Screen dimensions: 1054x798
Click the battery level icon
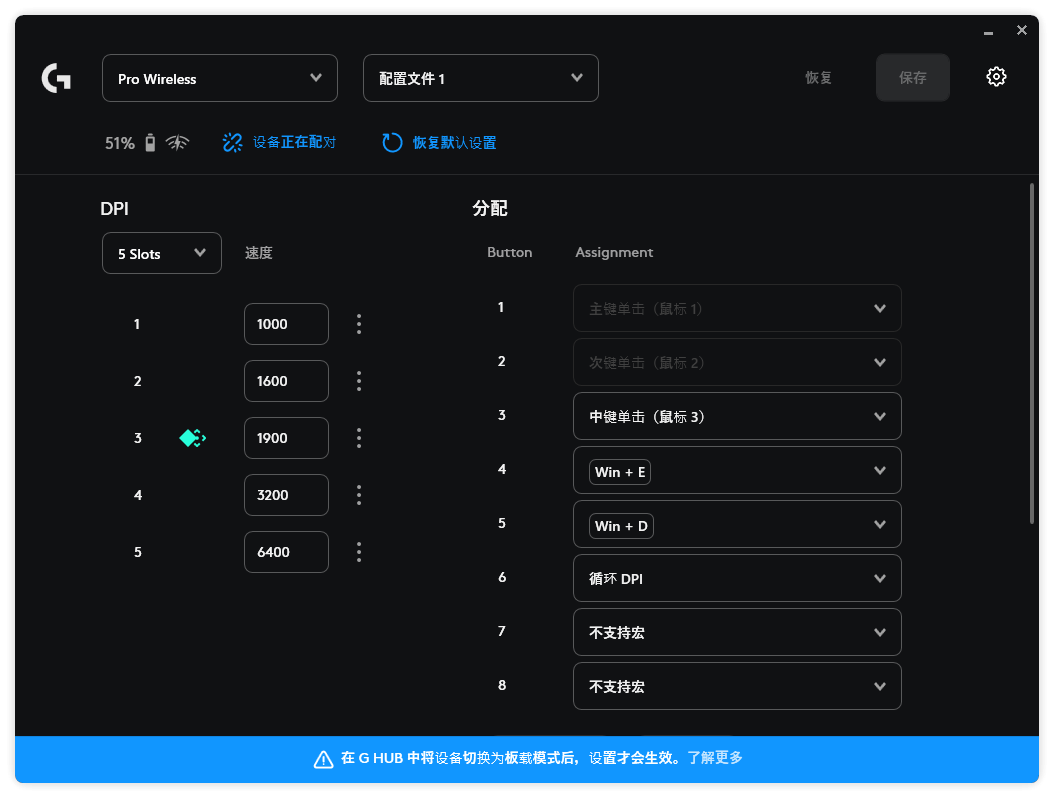click(151, 143)
